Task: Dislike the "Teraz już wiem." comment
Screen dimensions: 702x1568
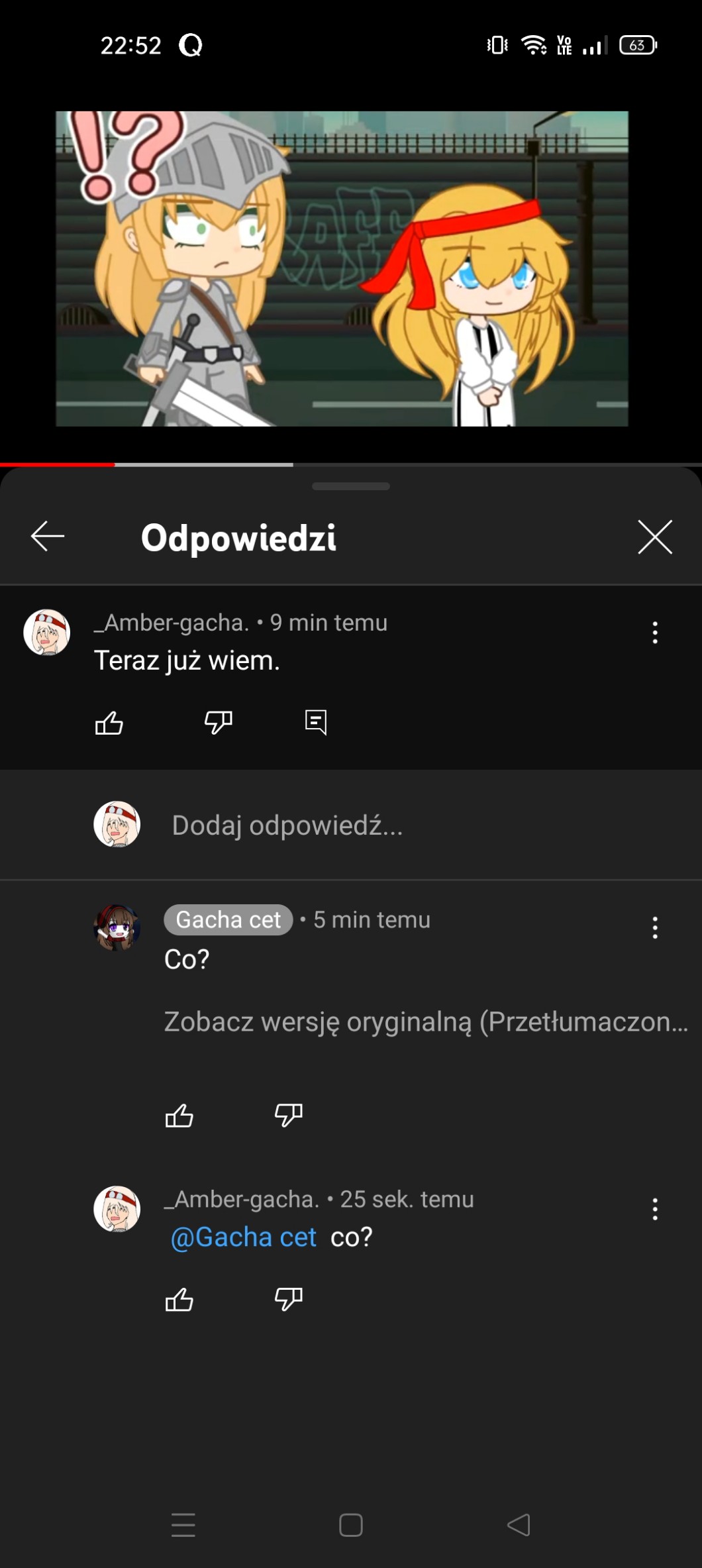Action: 219,722
